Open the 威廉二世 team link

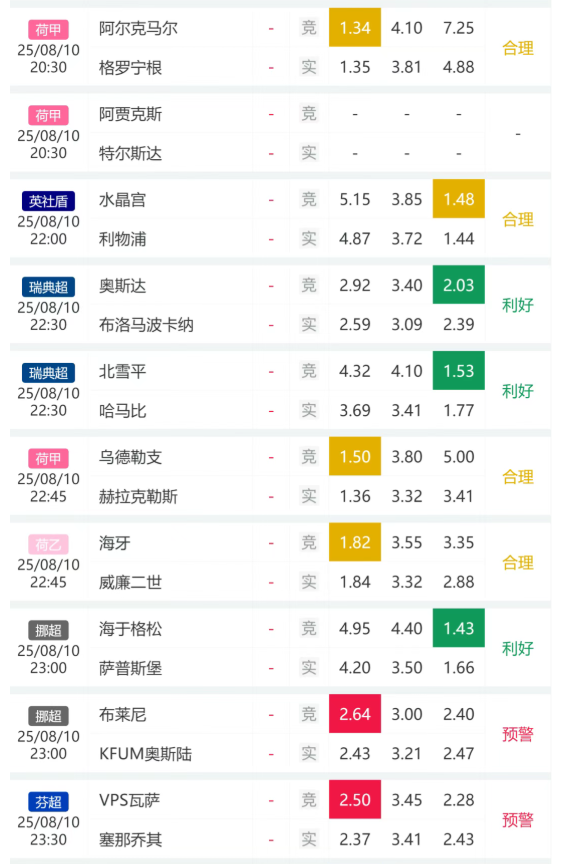click(131, 582)
